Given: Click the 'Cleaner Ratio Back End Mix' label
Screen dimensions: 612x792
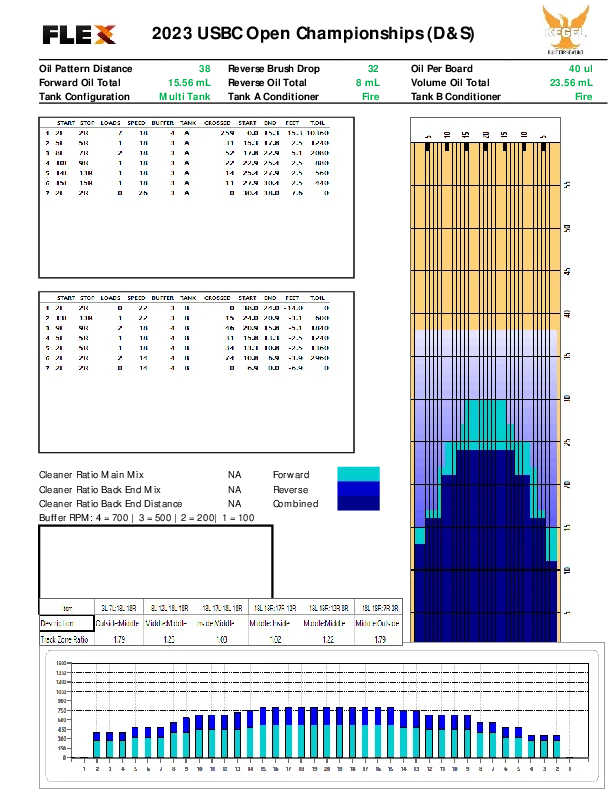Looking at the screenshot, I should click(100, 489).
